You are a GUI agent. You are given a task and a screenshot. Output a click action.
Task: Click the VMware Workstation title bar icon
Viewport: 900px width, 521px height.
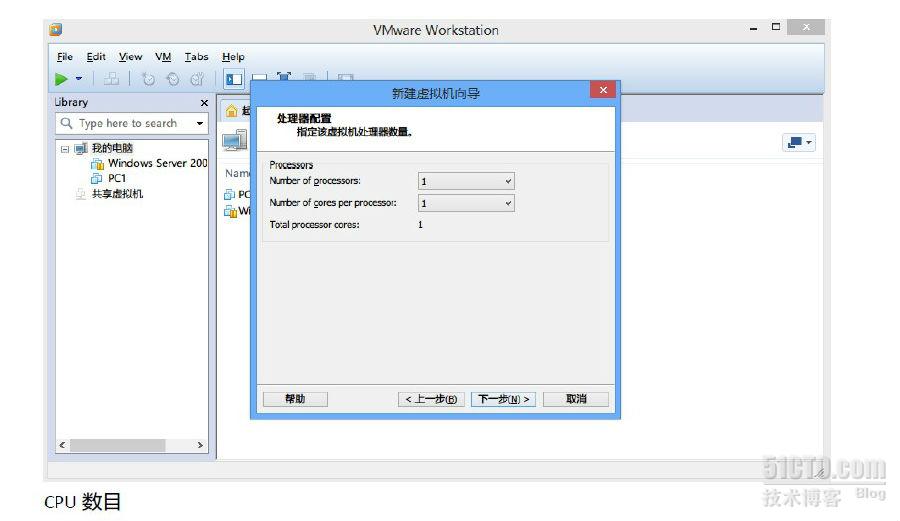click(56, 29)
